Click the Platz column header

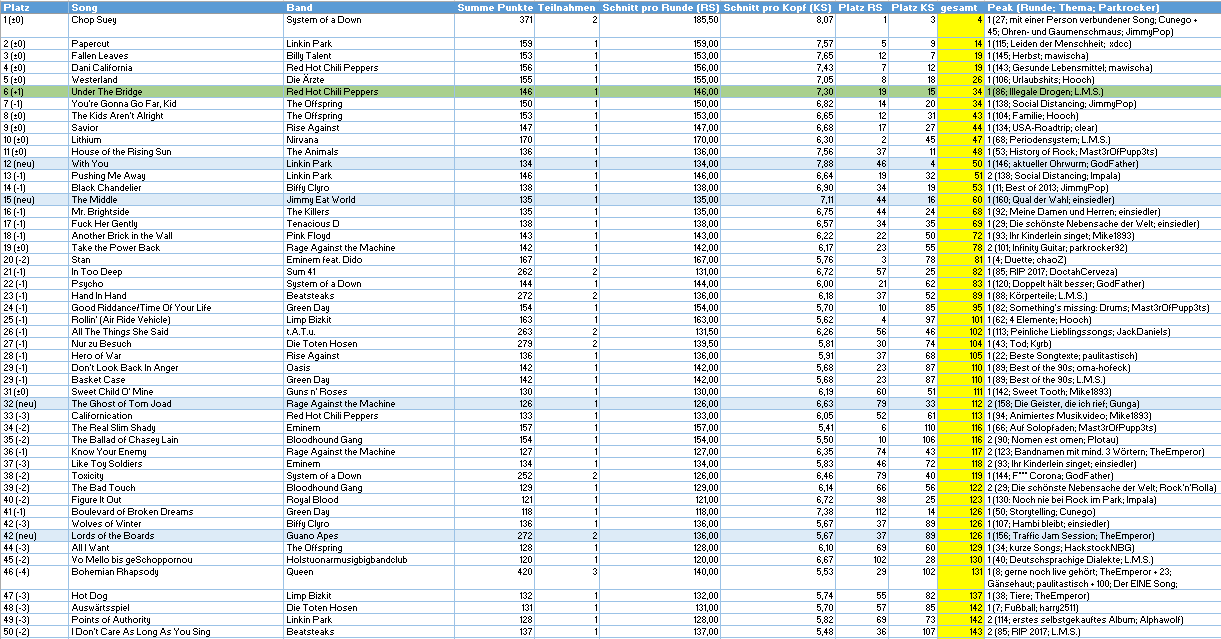(x=35, y=7)
